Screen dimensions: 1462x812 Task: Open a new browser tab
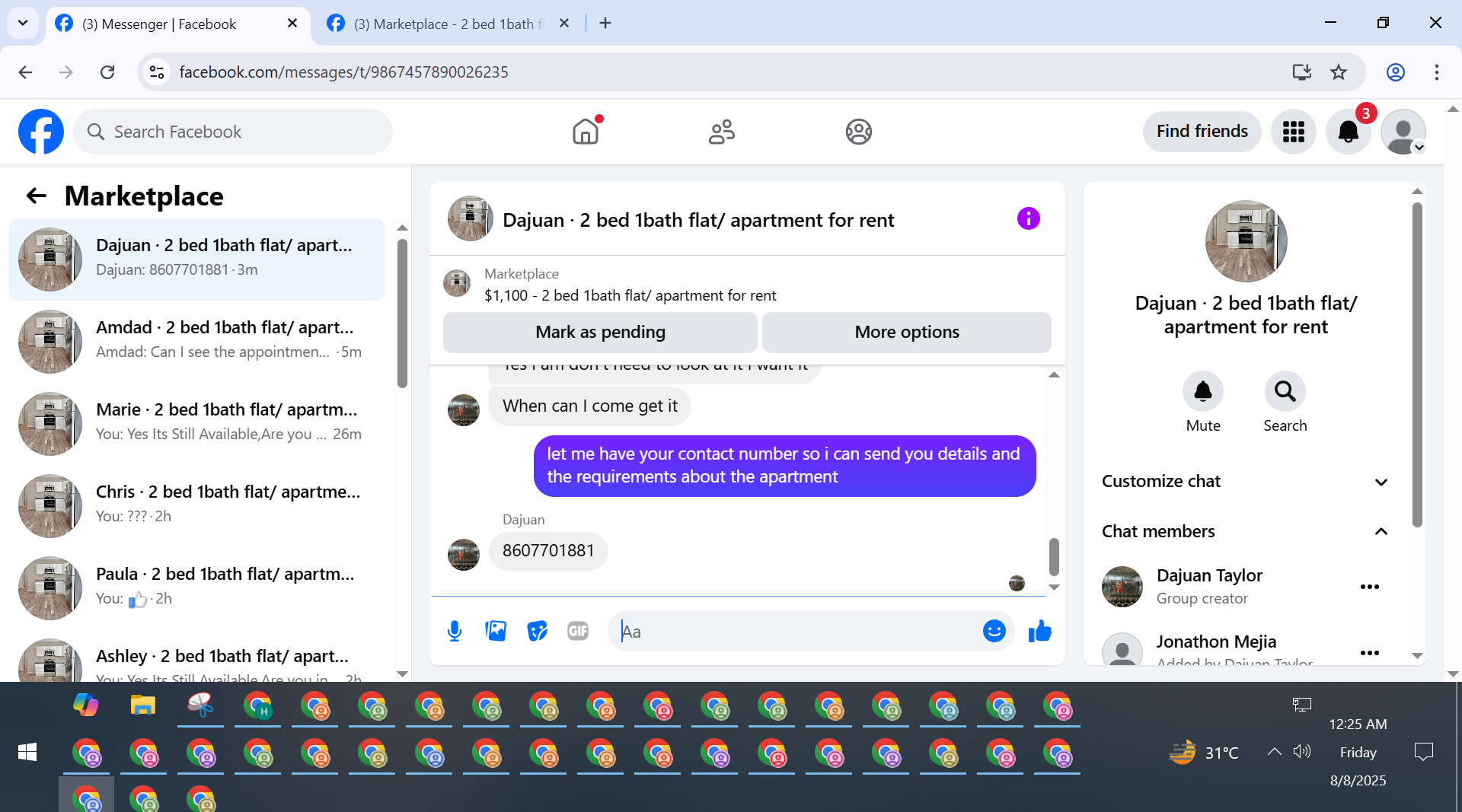(605, 24)
